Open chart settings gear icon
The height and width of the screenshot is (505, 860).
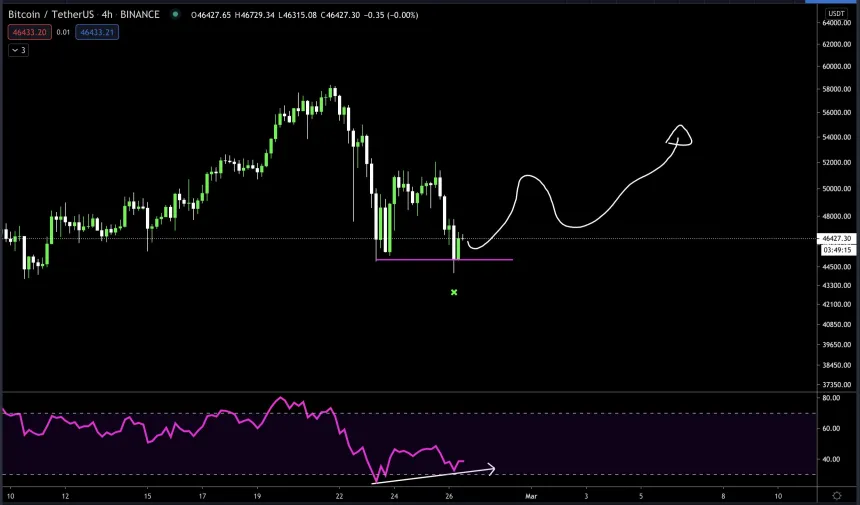tap(837, 496)
